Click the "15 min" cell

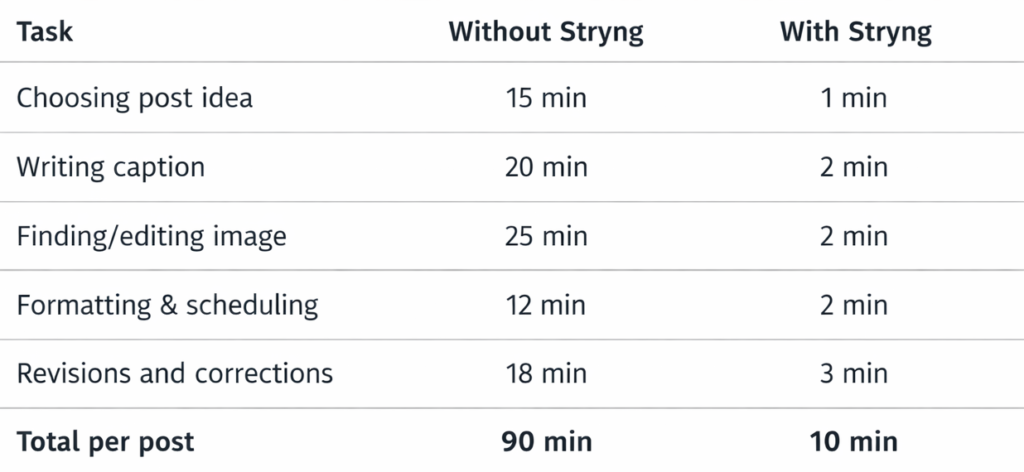click(545, 98)
